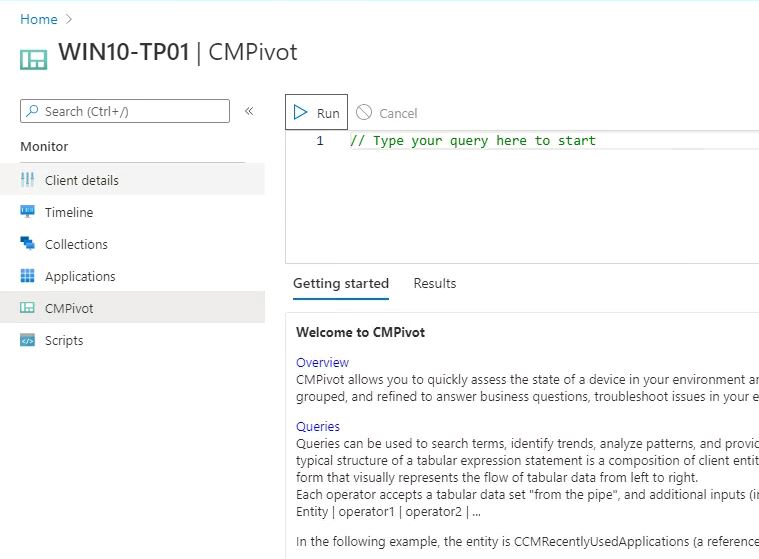The image size is (759, 559).
Task: Click the Client details sliders icon
Action: point(27,180)
